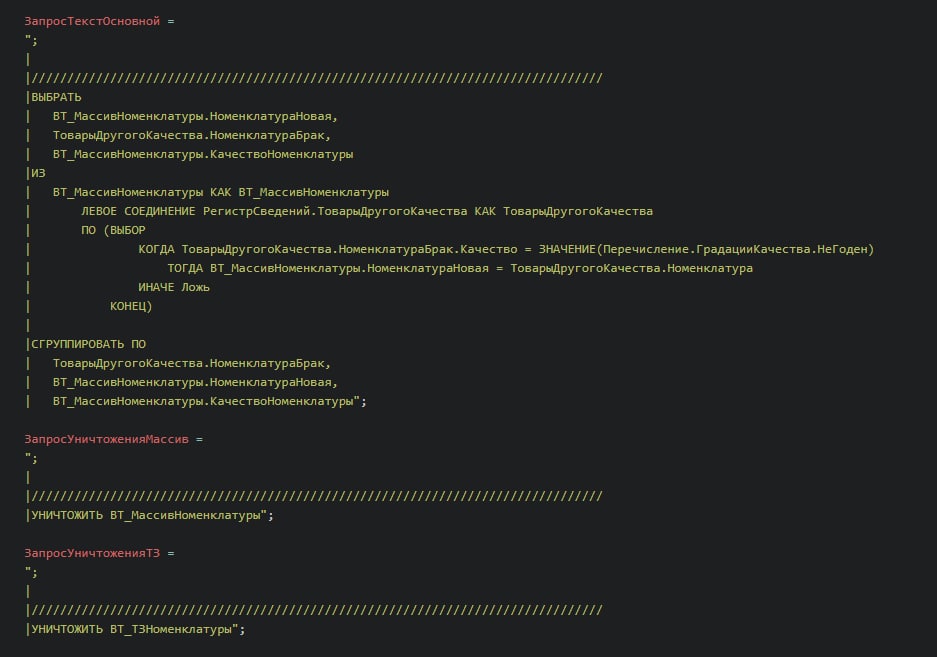Click РегистрСведений.ТоварыДругогоКачества table name
This screenshot has height=657, width=937.
click(335, 211)
